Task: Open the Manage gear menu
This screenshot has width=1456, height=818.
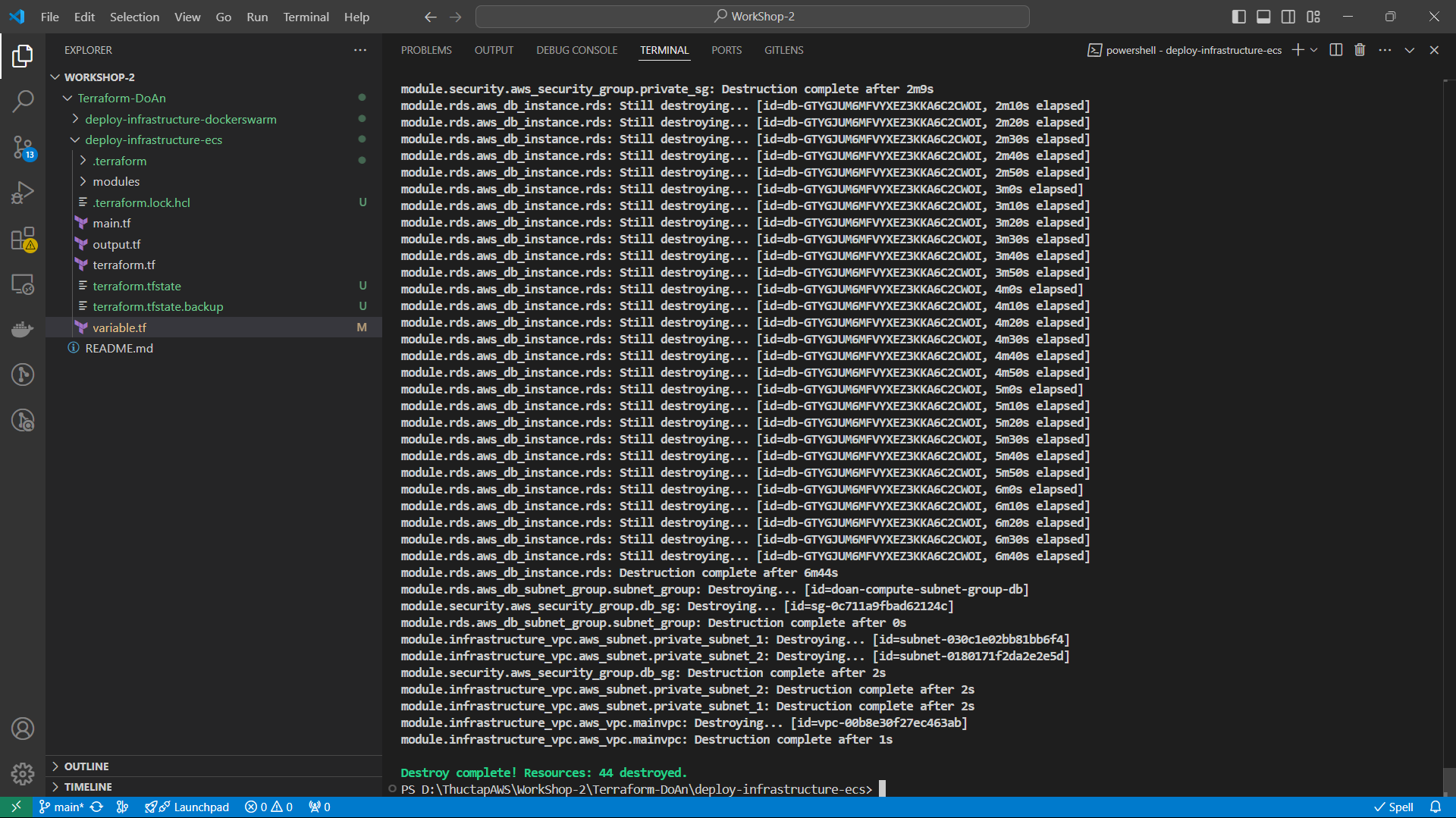Action: pyautogui.click(x=23, y=773)
